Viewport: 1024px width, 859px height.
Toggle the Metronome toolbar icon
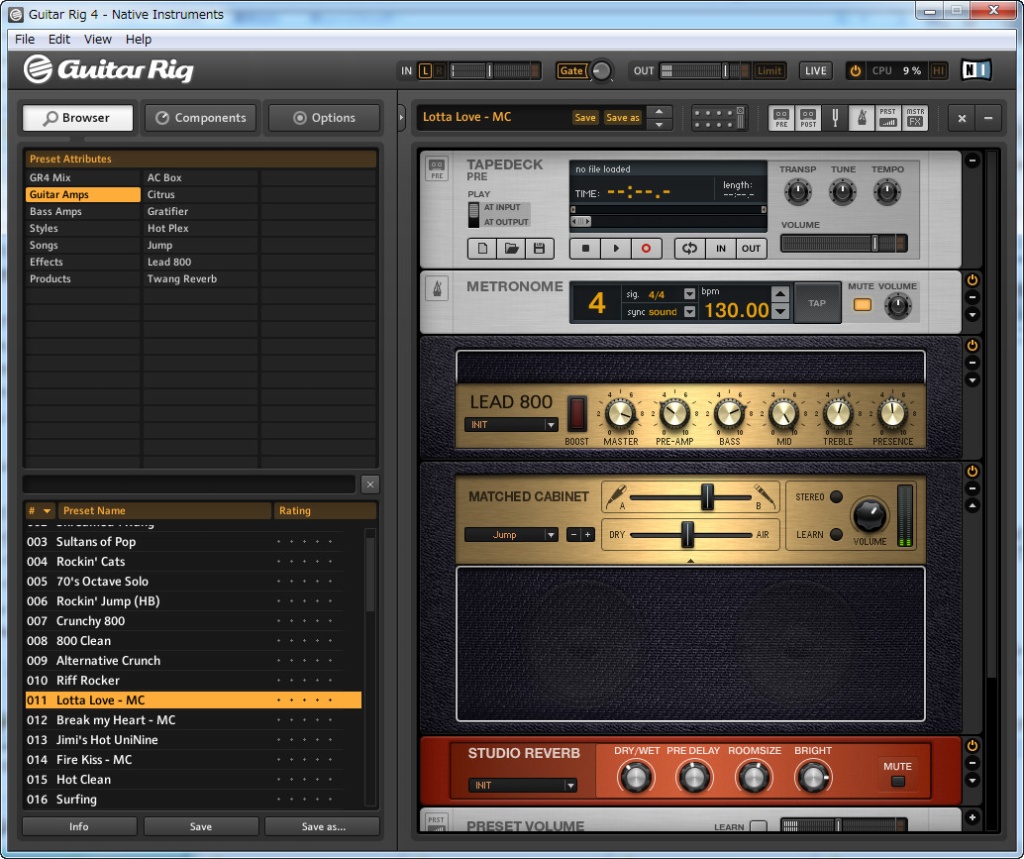point(861,118)
